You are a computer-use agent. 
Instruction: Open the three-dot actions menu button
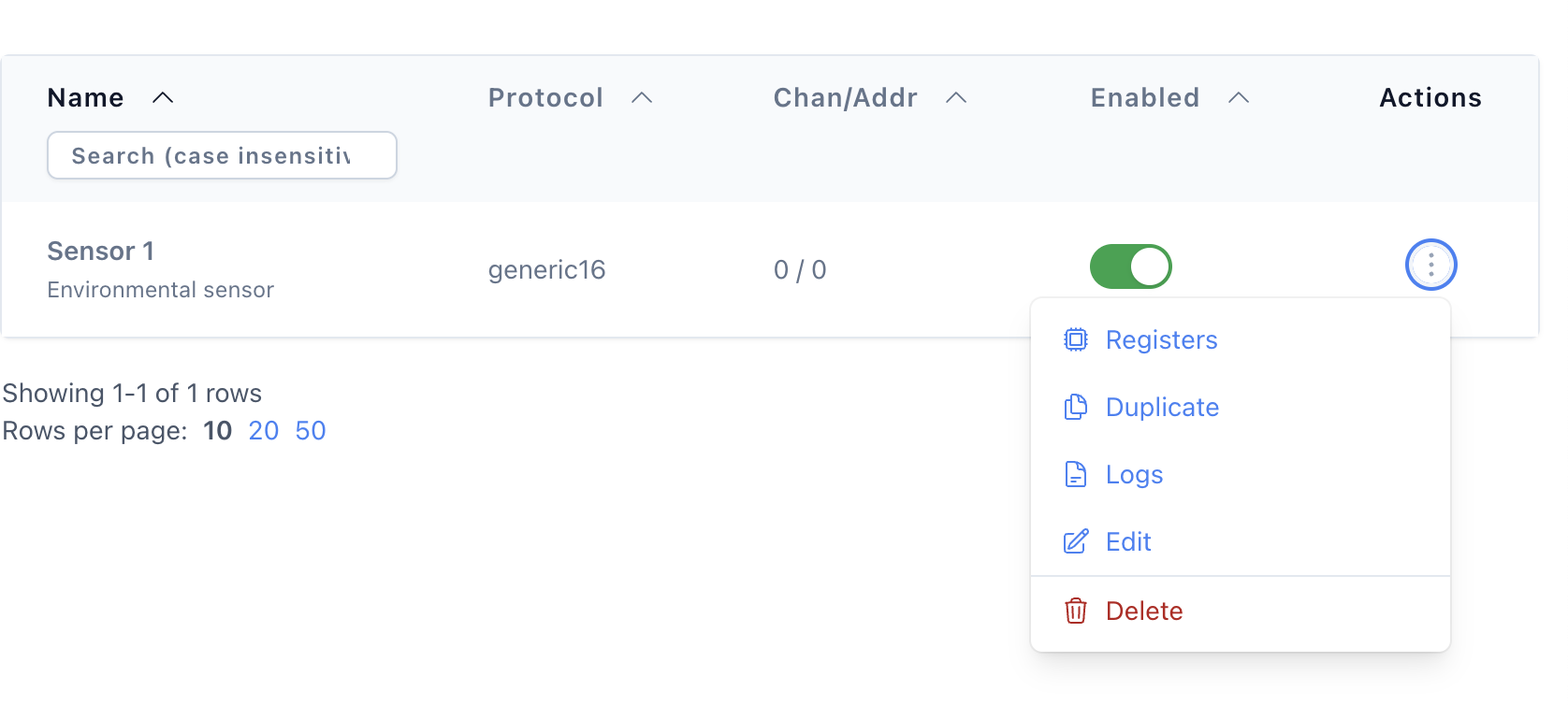1431,266
